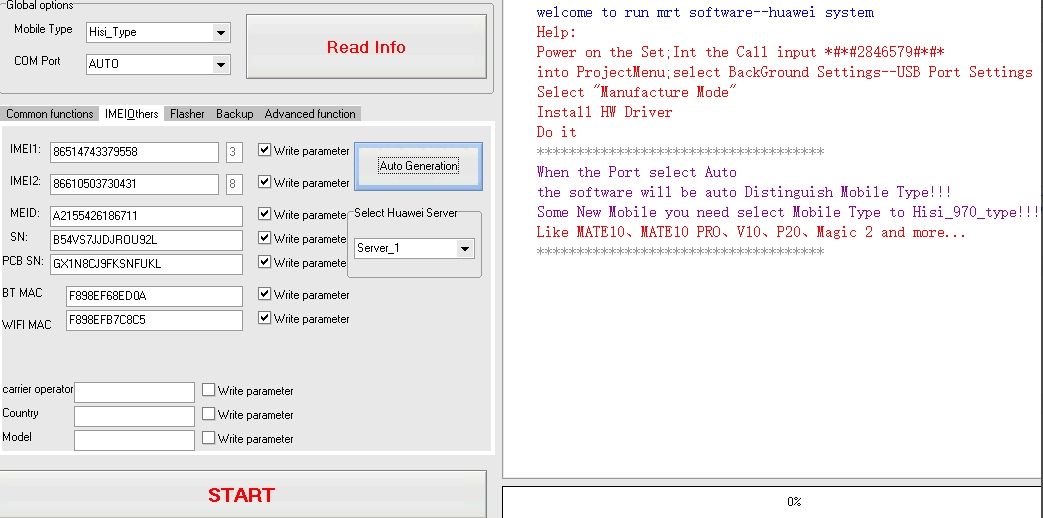Toggle Write parameter checkbox for BT MAC
The height and width of the screenshot is (518, 1043).
tap(265, 294)
